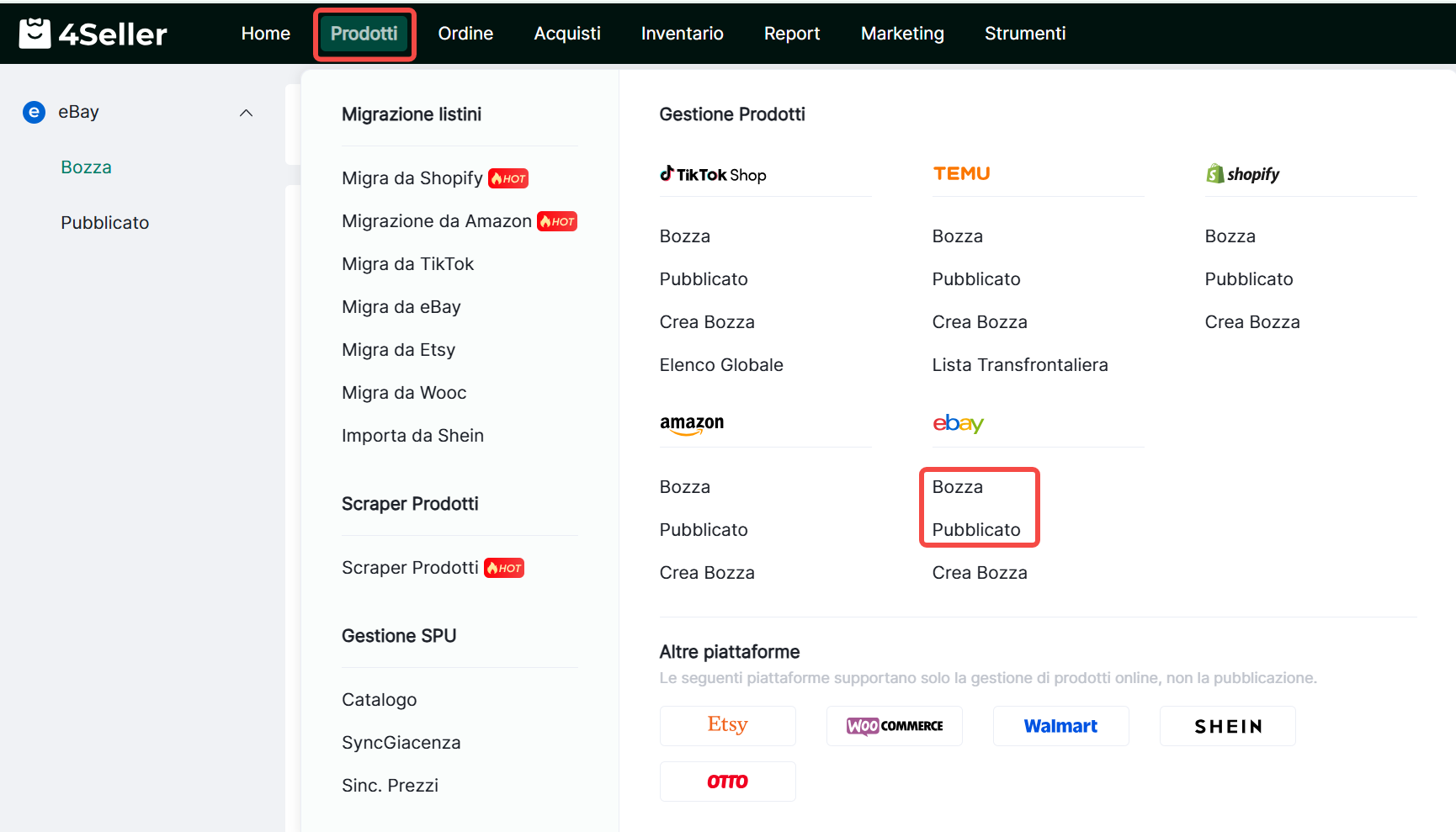The image size is (1456, 832).
Task: Open the Inventario menu
Action: [x=682, y=34]
